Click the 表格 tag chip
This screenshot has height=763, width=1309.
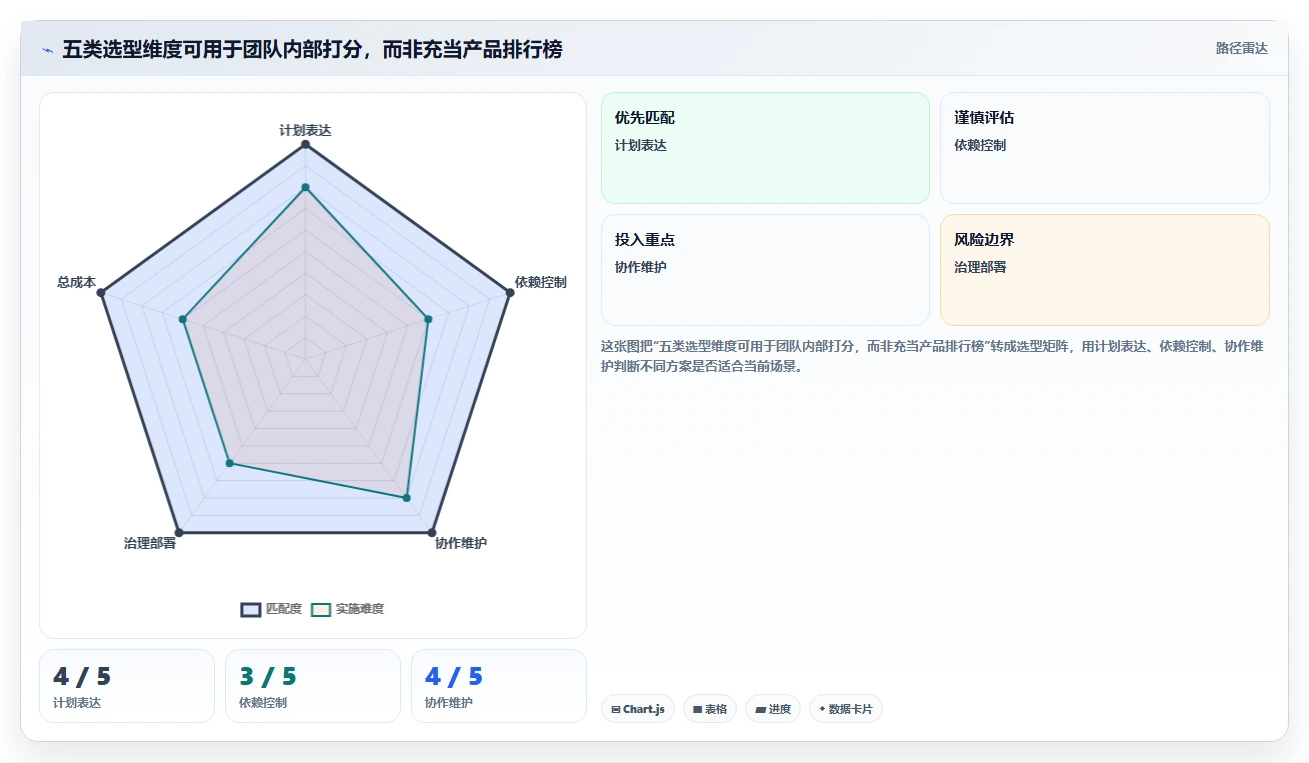pos(710,709)
